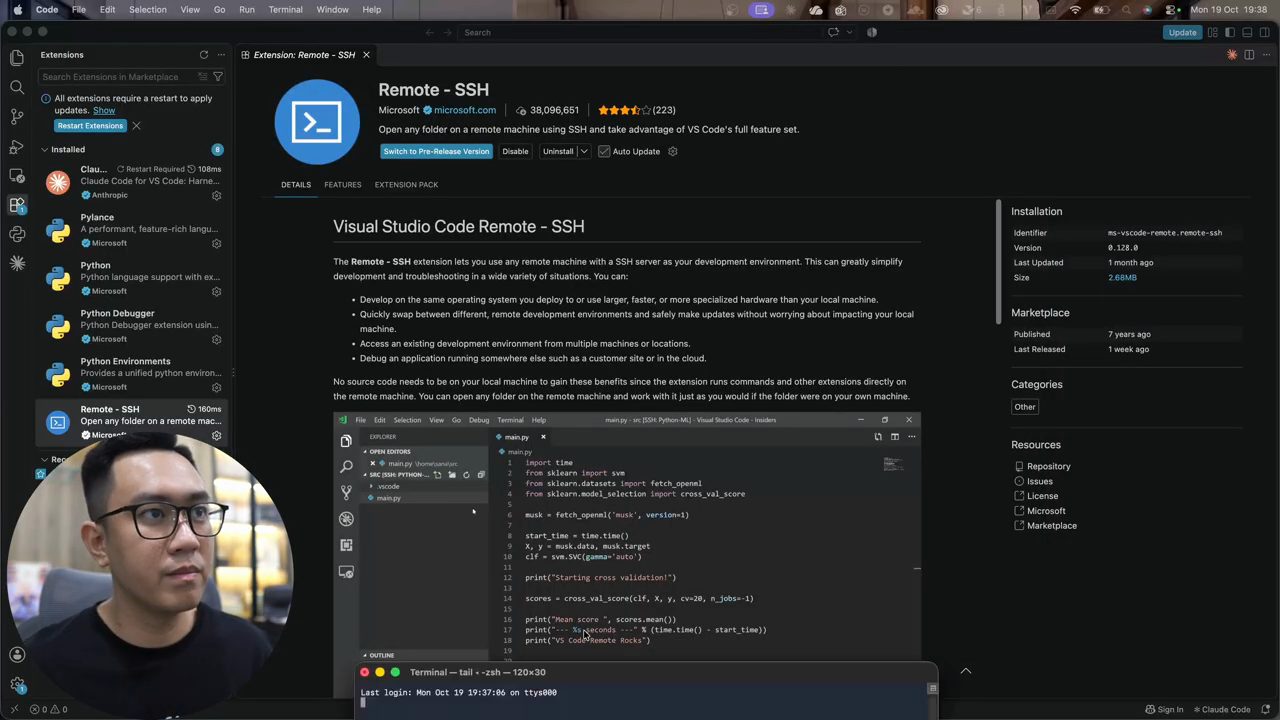This screenshot has width=1280, height=720.
Task: Open the manage gear for Python Debugger
Action: click(x=216, y=339)
